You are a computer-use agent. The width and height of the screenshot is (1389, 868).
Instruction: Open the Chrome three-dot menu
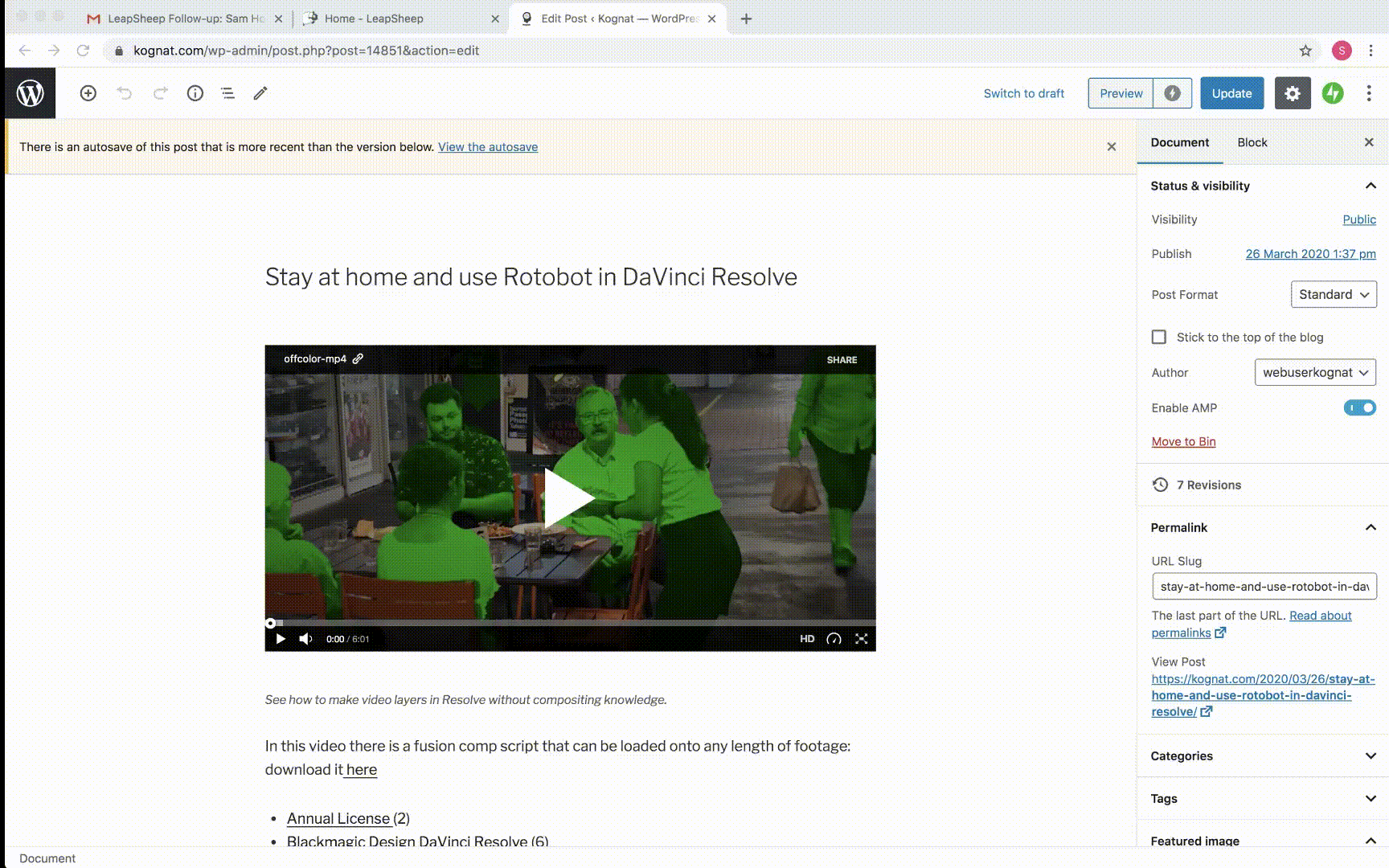[x=1371, y=51]
